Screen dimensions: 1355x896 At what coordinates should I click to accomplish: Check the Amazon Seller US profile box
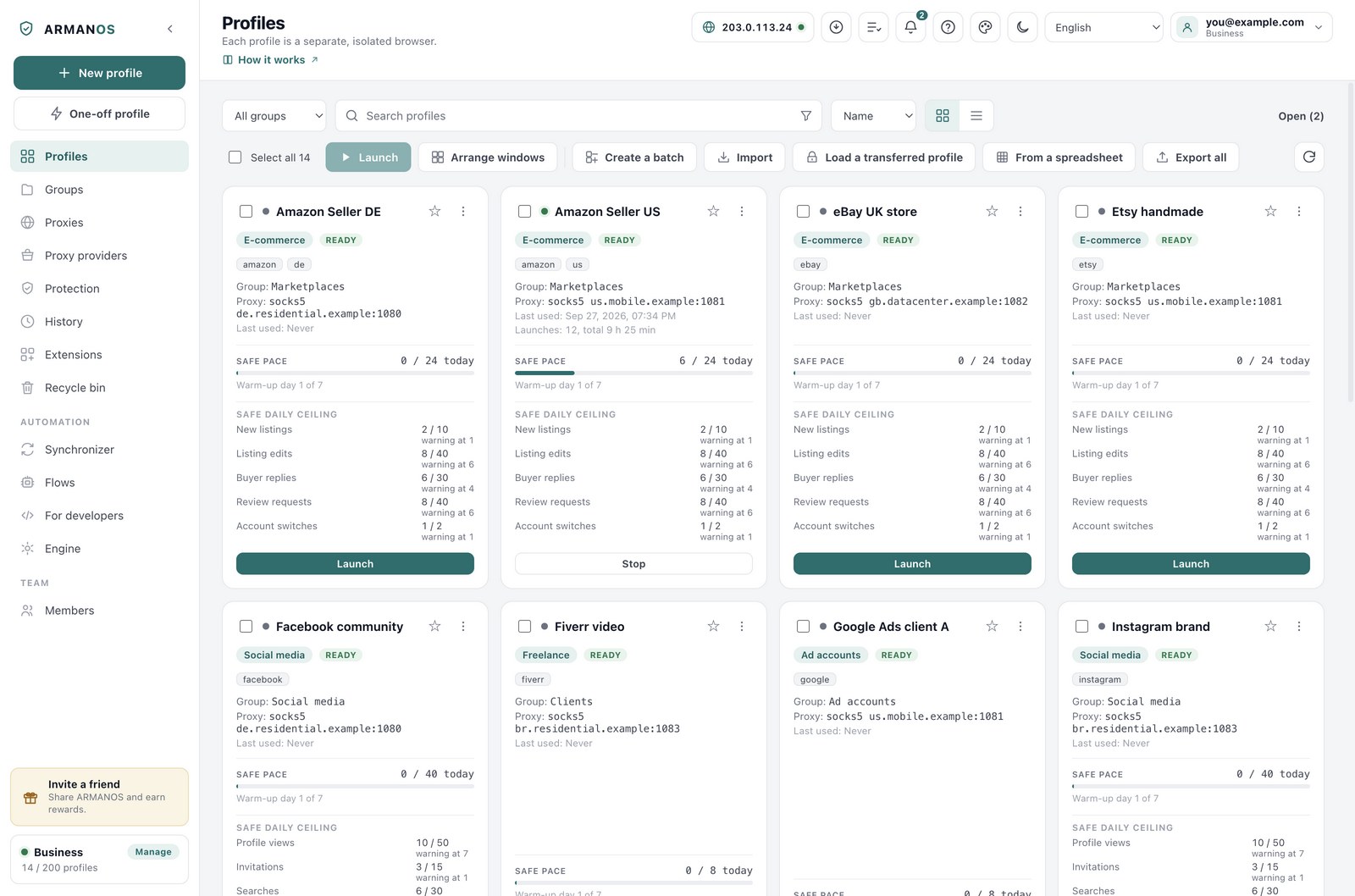click(x=525, y=212)
